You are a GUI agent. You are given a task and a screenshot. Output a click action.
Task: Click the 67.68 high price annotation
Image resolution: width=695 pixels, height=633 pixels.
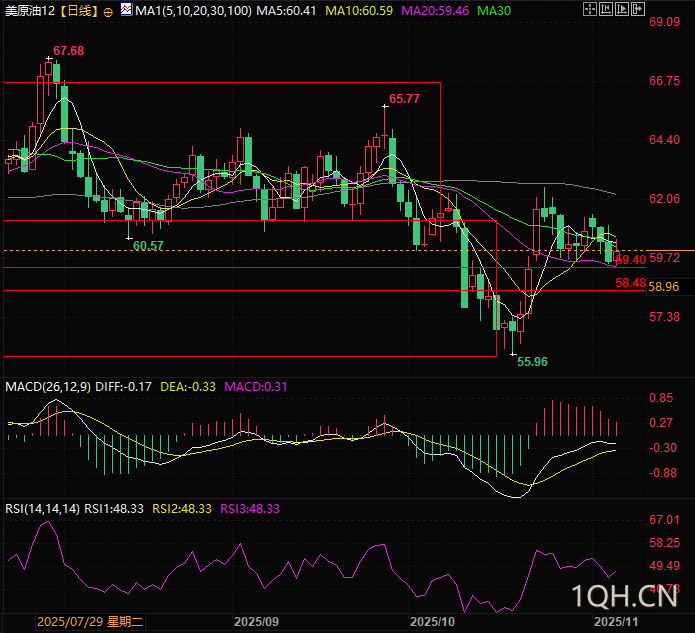68,51
